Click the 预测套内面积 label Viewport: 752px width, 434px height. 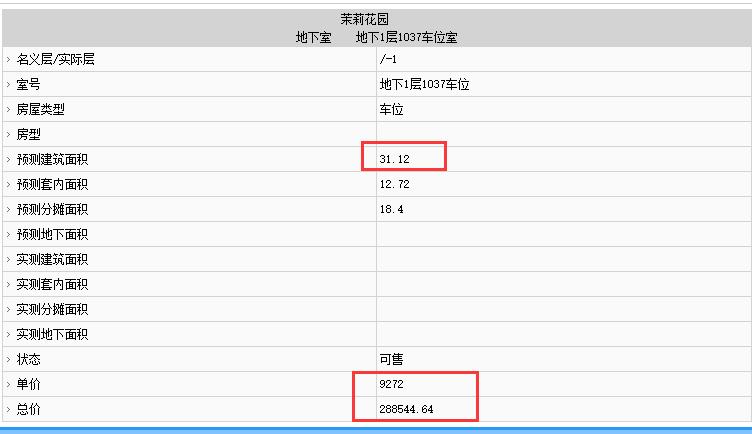(x=52, y=184)
